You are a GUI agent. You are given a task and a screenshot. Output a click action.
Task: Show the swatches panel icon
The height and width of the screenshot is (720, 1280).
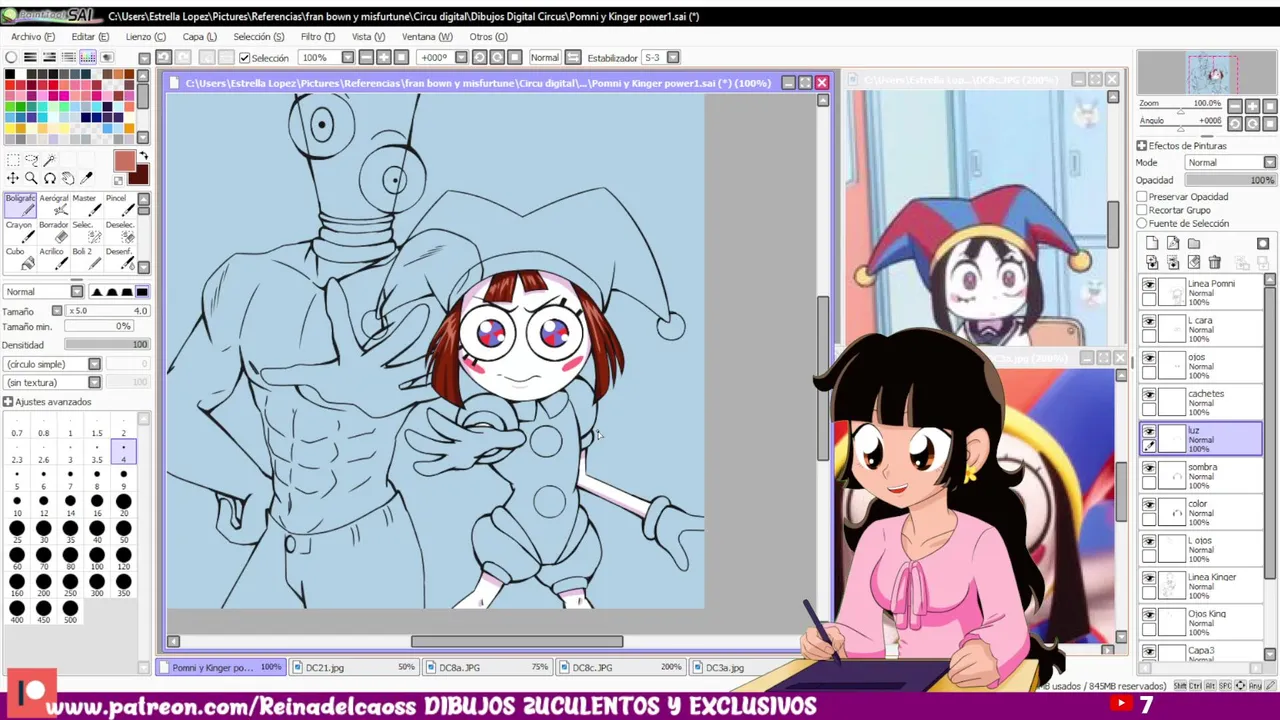coord(88,57)
